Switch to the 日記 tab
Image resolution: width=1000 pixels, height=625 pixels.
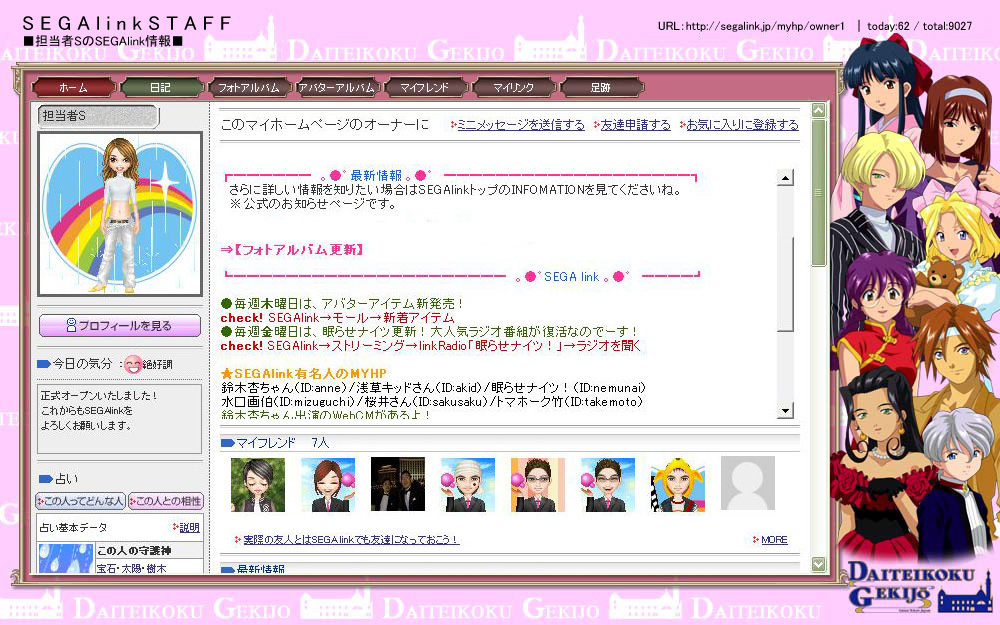(x=160, y=88)
